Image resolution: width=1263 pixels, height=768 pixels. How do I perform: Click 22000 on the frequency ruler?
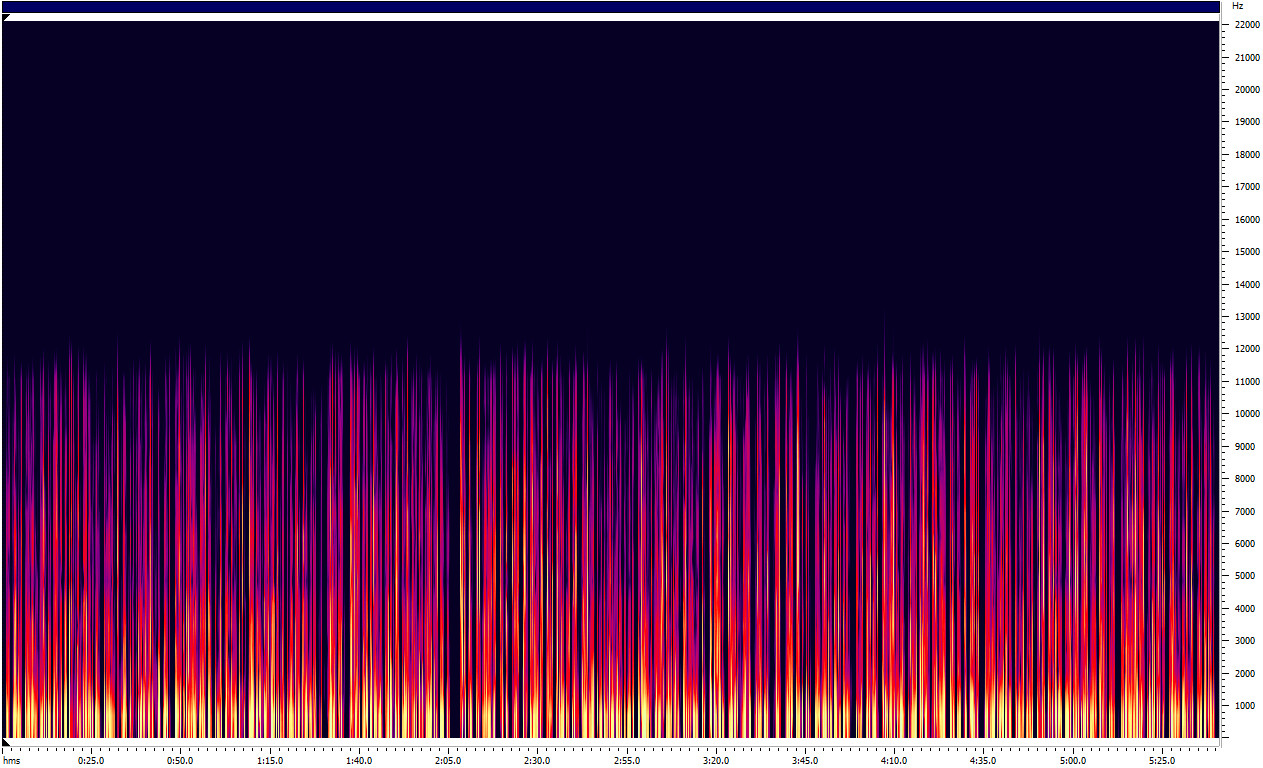coord(1246,25)
